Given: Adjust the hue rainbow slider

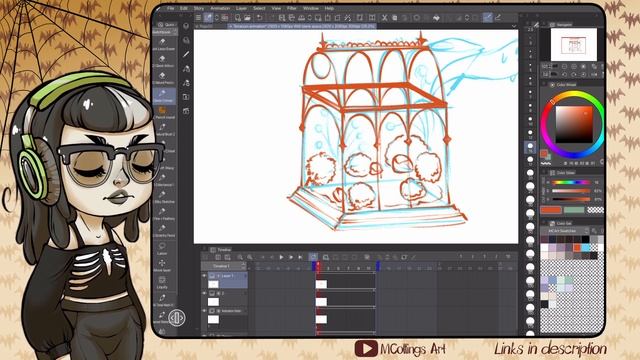Looking at the screenshot, I should (570, 182).
